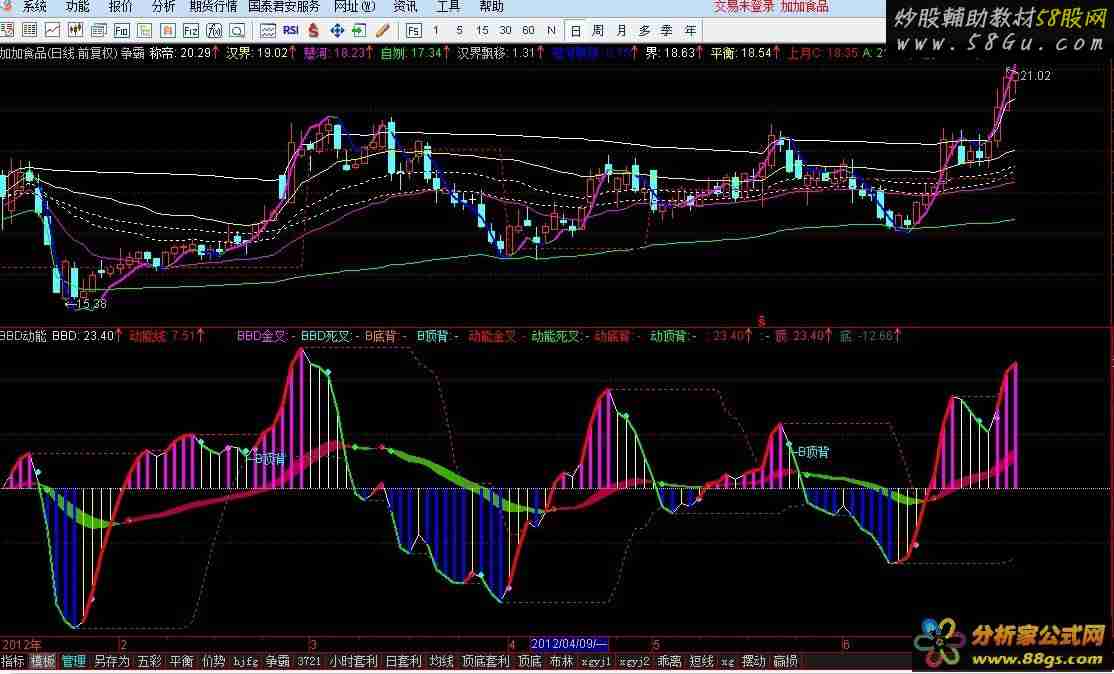The width and height of the screenshot is (1114, 674).
Task: Open the 系统 menu
Action: [34, 6]
